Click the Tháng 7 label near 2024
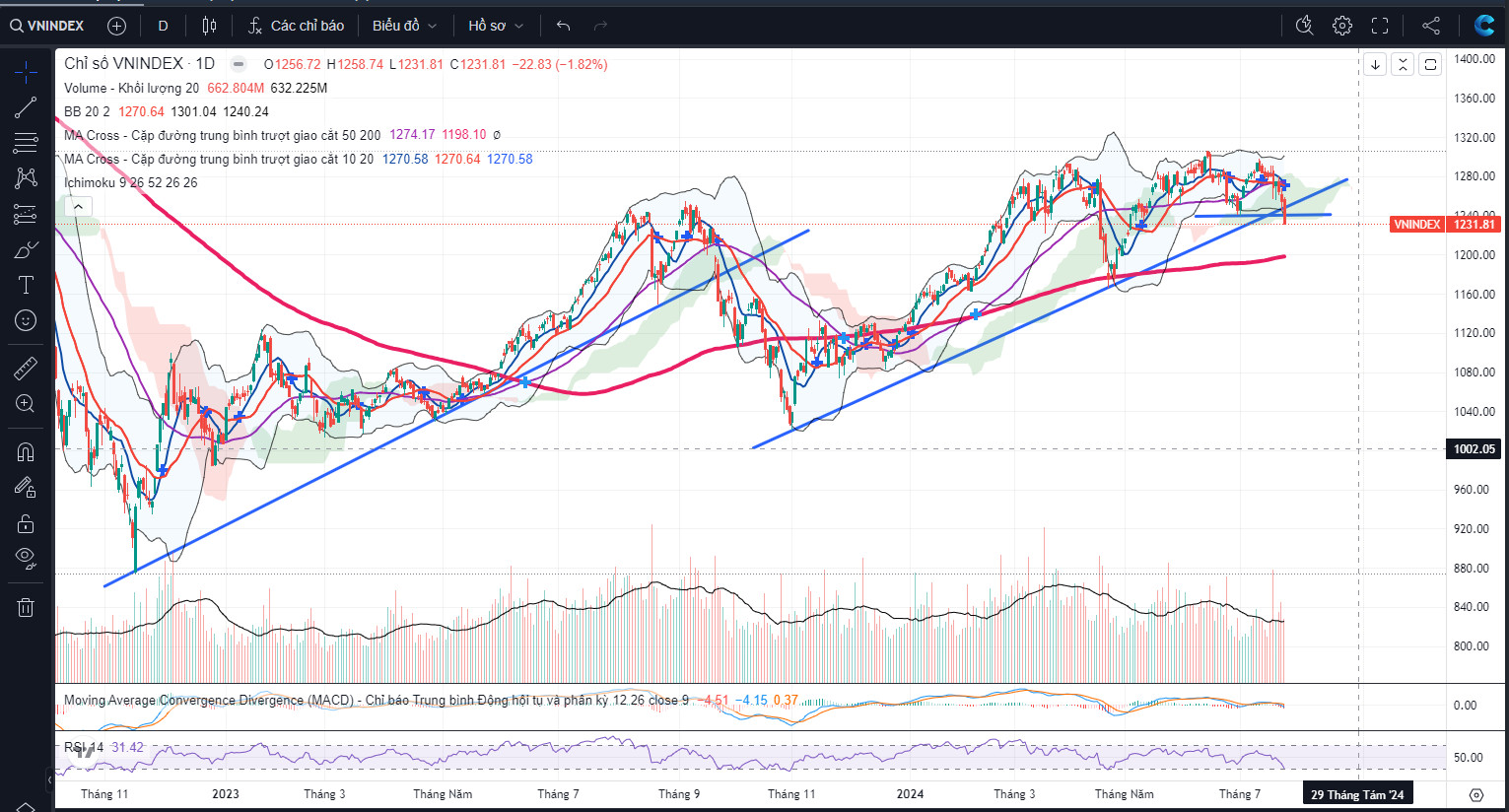 coord(1239,794)
